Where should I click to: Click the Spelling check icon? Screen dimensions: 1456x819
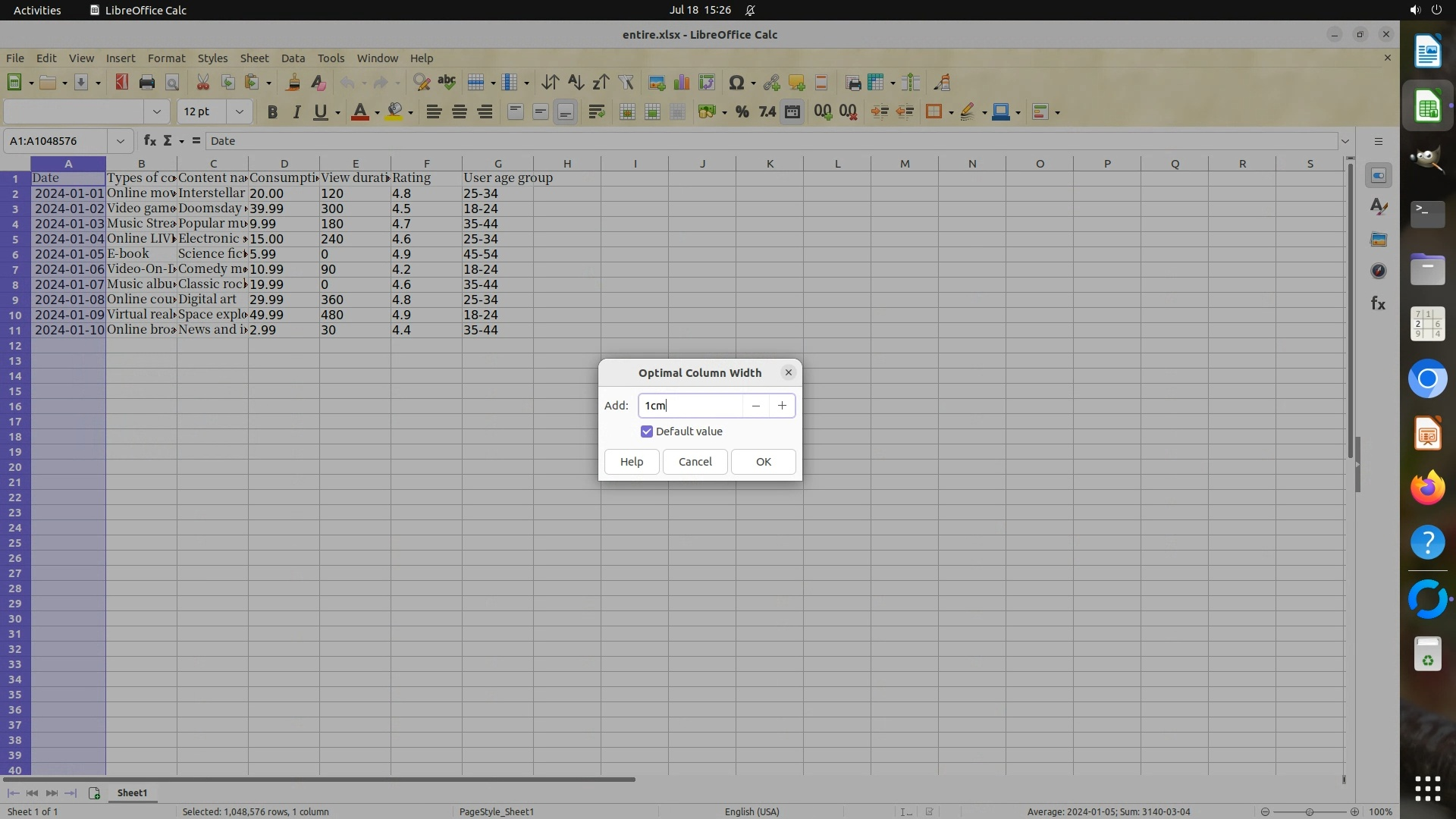(x=447, y=83)
